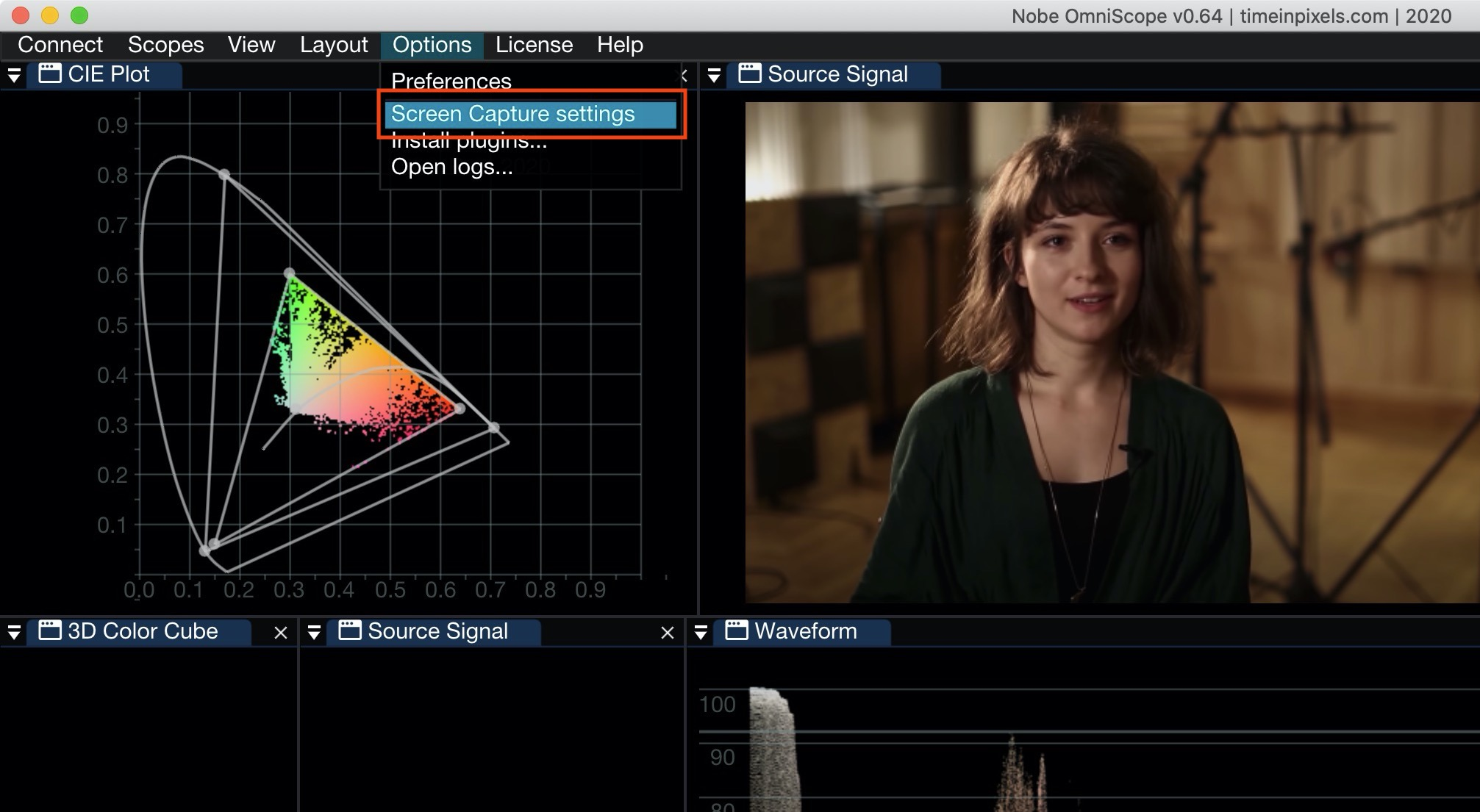1480x812 pixels.
Task: Close the 3D Color Cube panel
Action: tap(280, 633)
